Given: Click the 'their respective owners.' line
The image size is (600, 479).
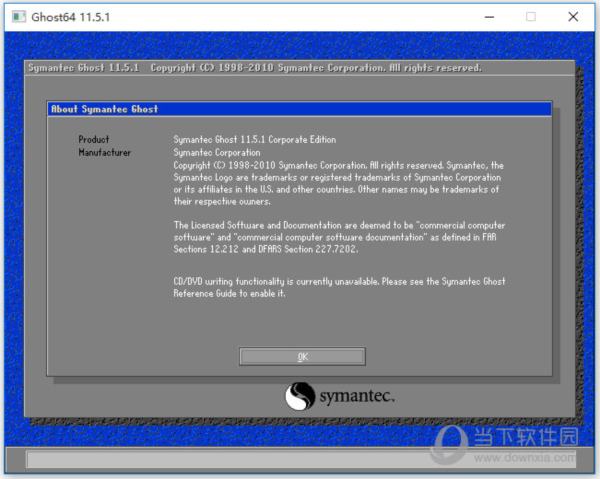Looking at the screenshot, I should (222, 201).
